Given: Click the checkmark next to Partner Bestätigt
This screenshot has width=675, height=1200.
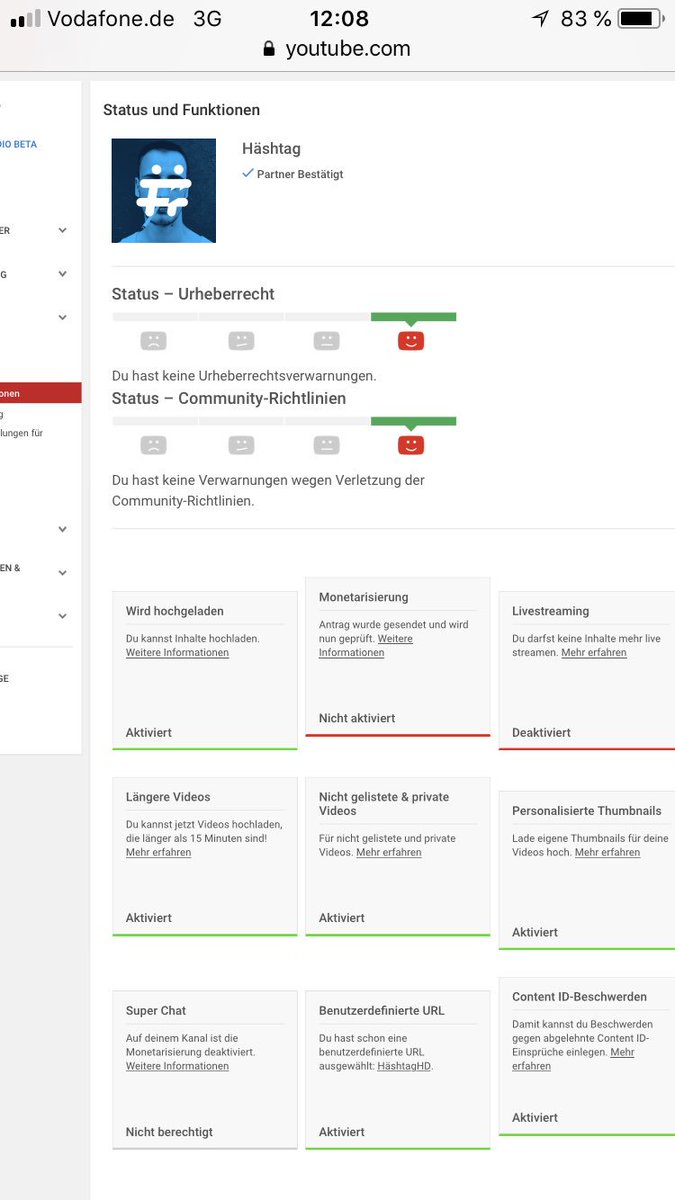Looking at the screenshot, I should pyautogui.click(x=248, y=173).
